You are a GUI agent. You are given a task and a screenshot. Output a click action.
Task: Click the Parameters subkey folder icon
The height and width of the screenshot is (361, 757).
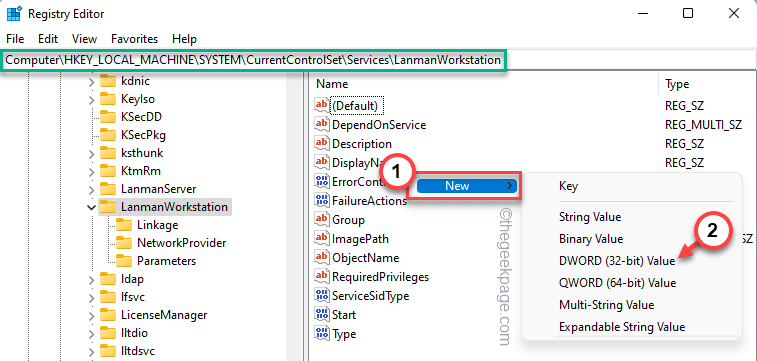coord(124,261)
